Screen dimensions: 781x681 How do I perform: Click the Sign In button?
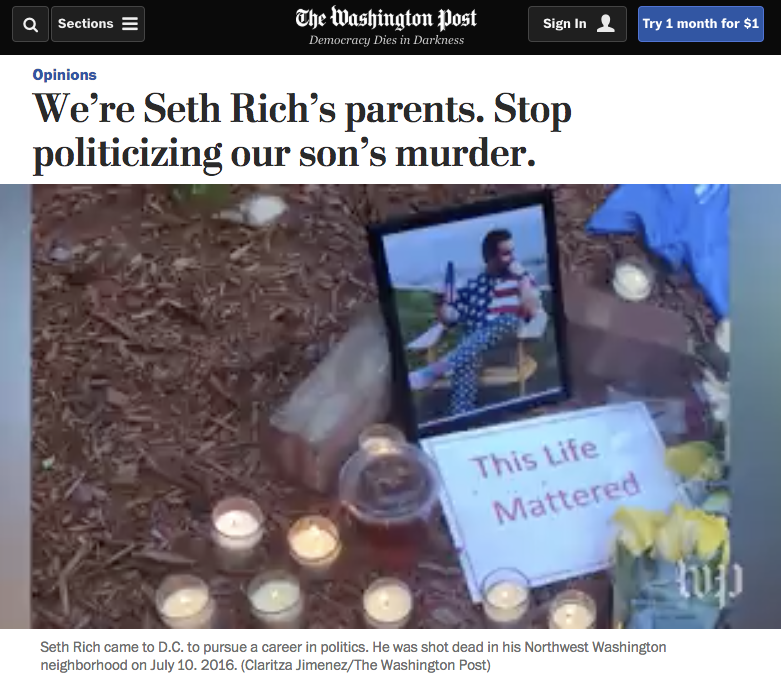(577, 24)
